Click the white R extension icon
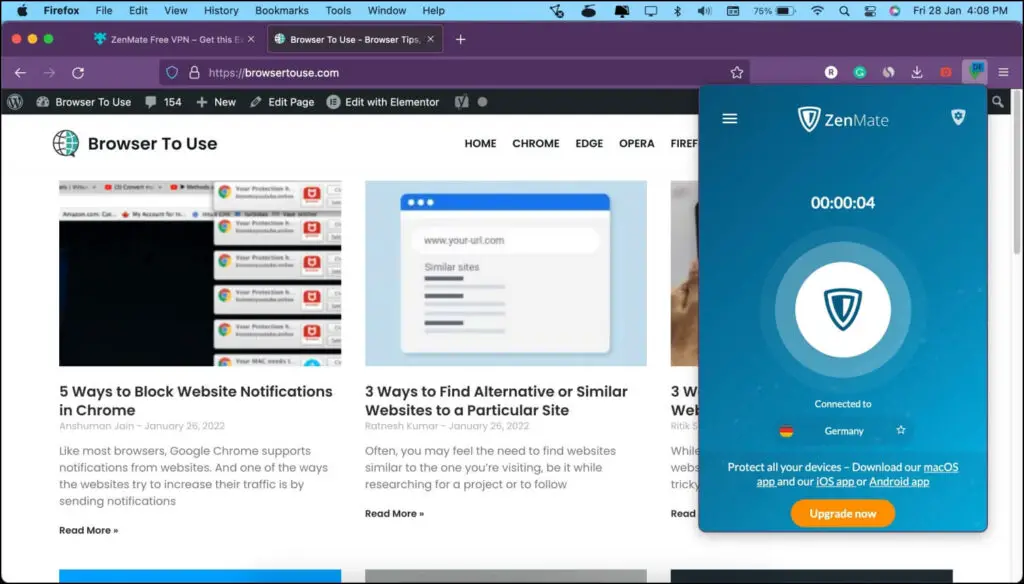 coord(831,73)
